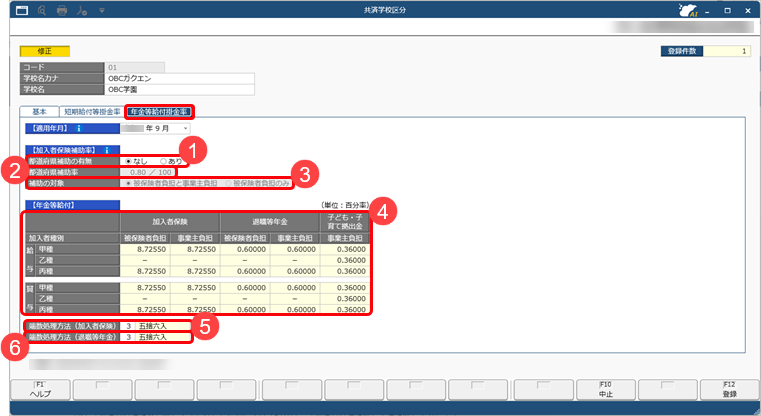Image resolution: width=761 pixels, height=416 pixels.
Task: Click the 年金等給付 section header
Action: (72, 205)
